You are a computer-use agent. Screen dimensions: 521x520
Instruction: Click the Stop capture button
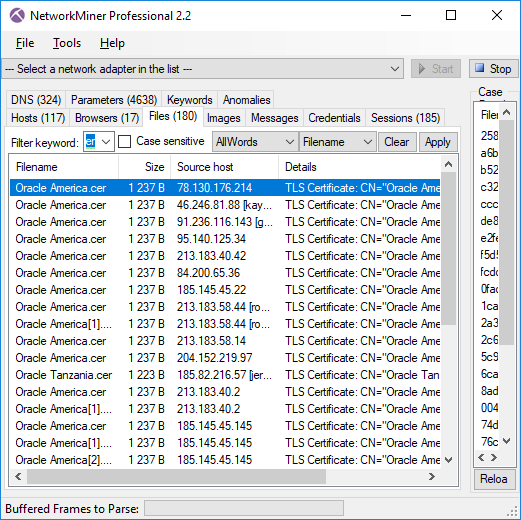494,69
